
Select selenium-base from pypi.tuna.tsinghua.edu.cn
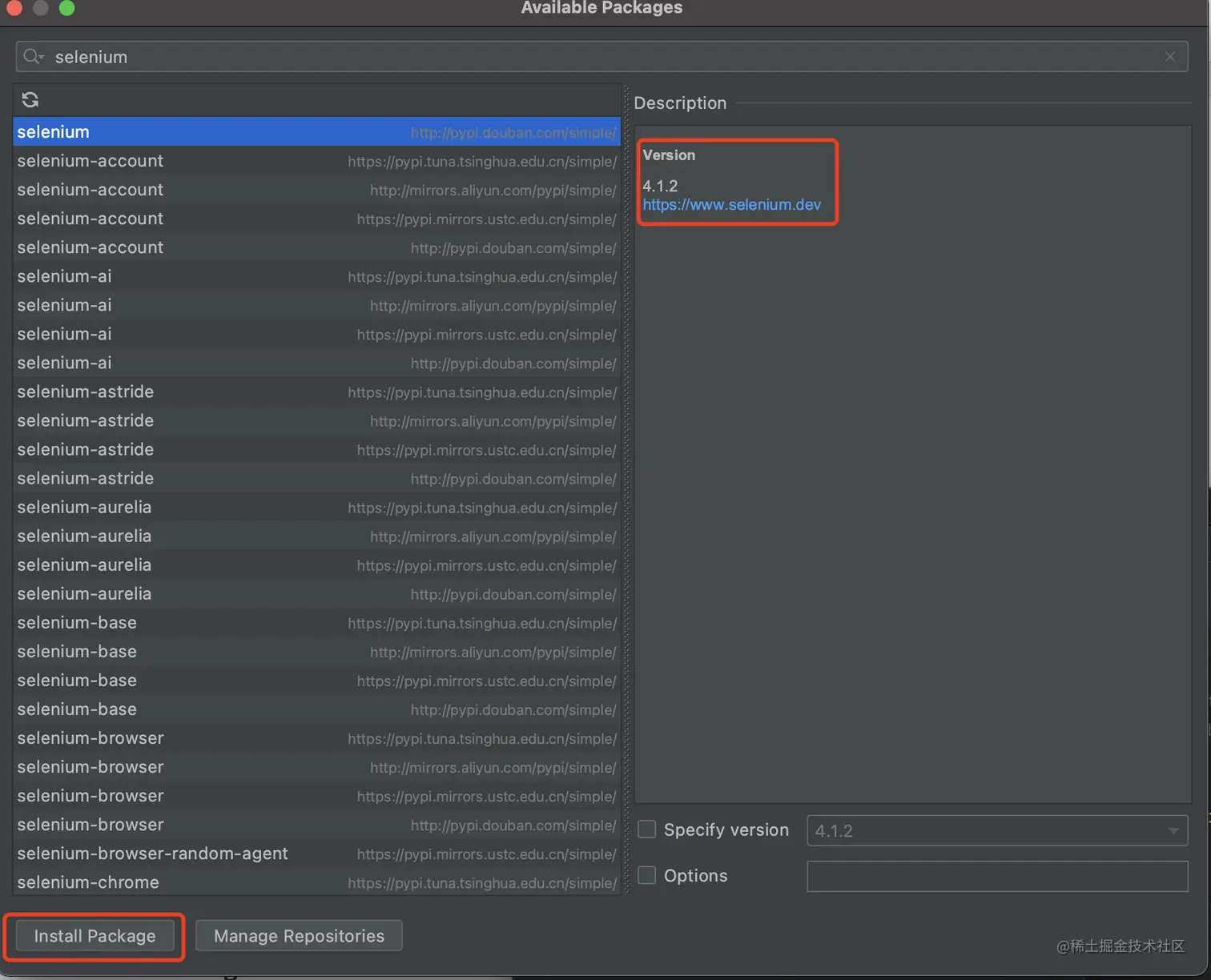(316, 622)
